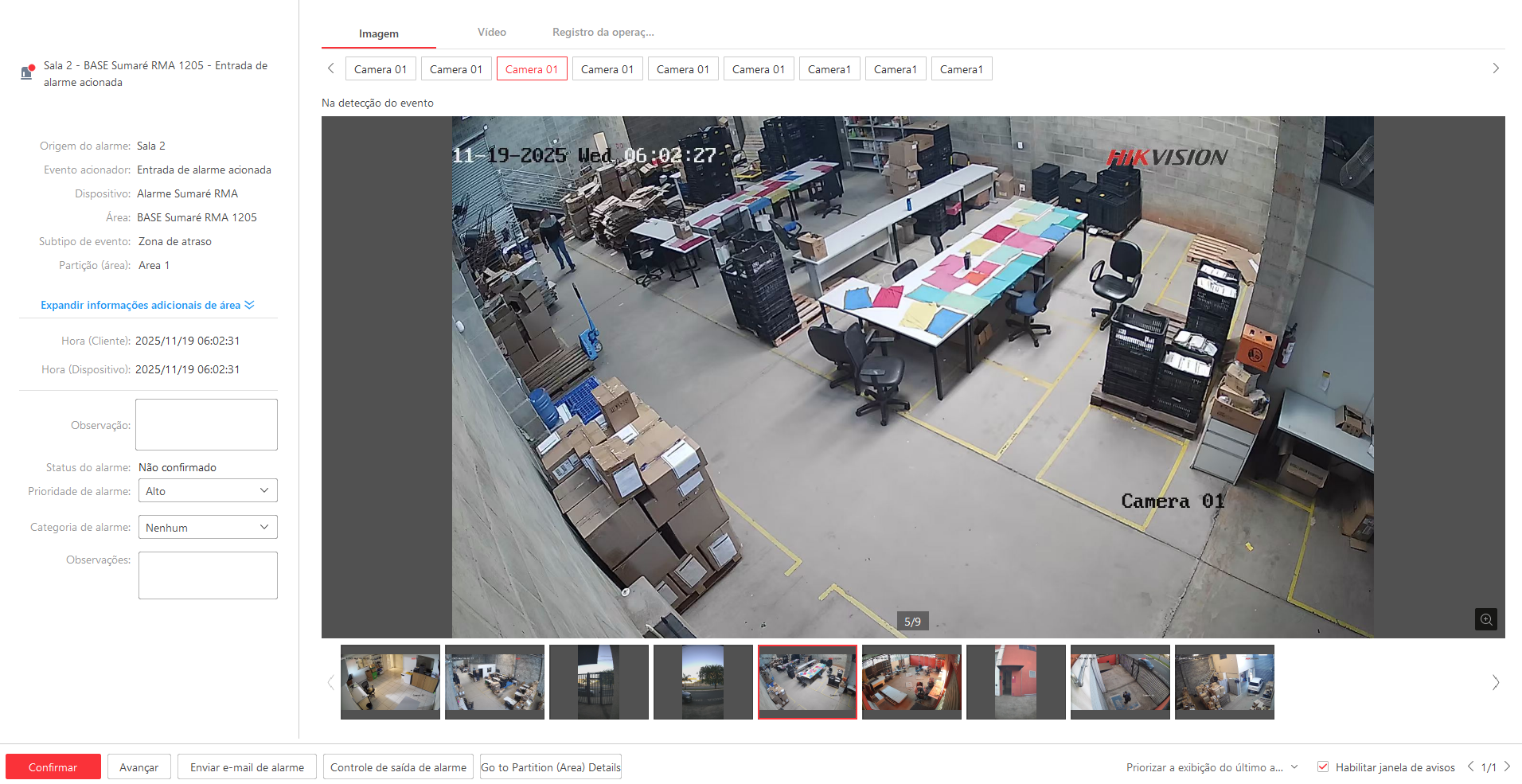Open Categoria de alarme dropdown
The width and height of the screenshot is (1522, 784).
click(x=208, y=527)
